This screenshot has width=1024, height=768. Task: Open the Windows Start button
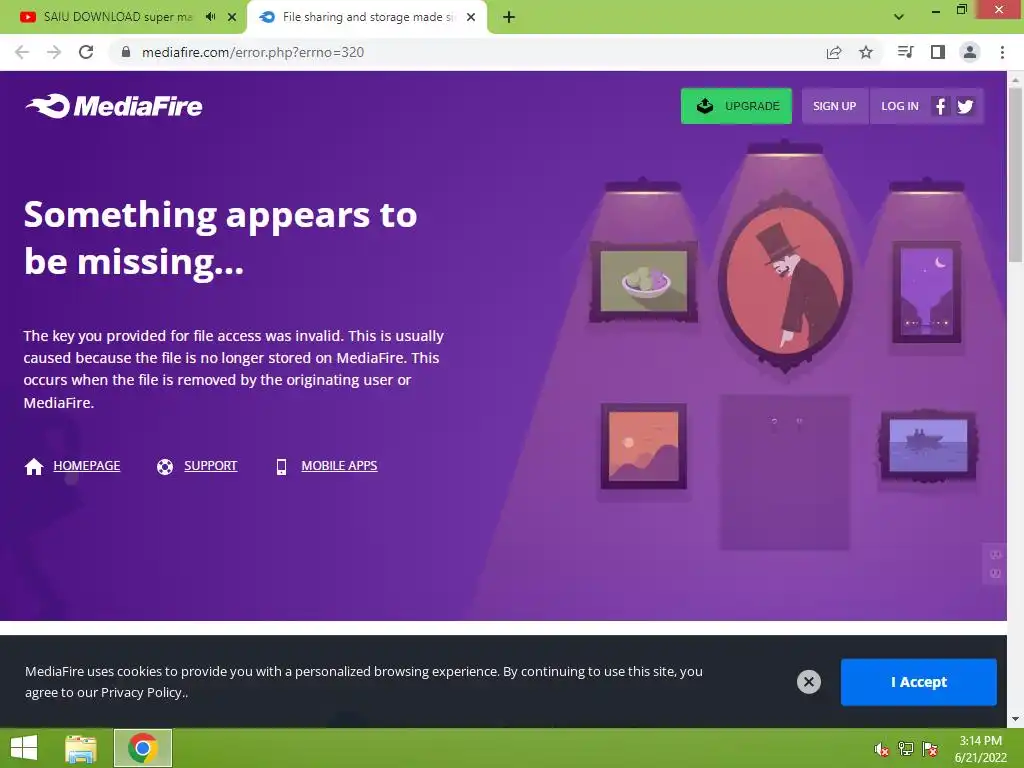pyautogui.click(x=24, y=748)
